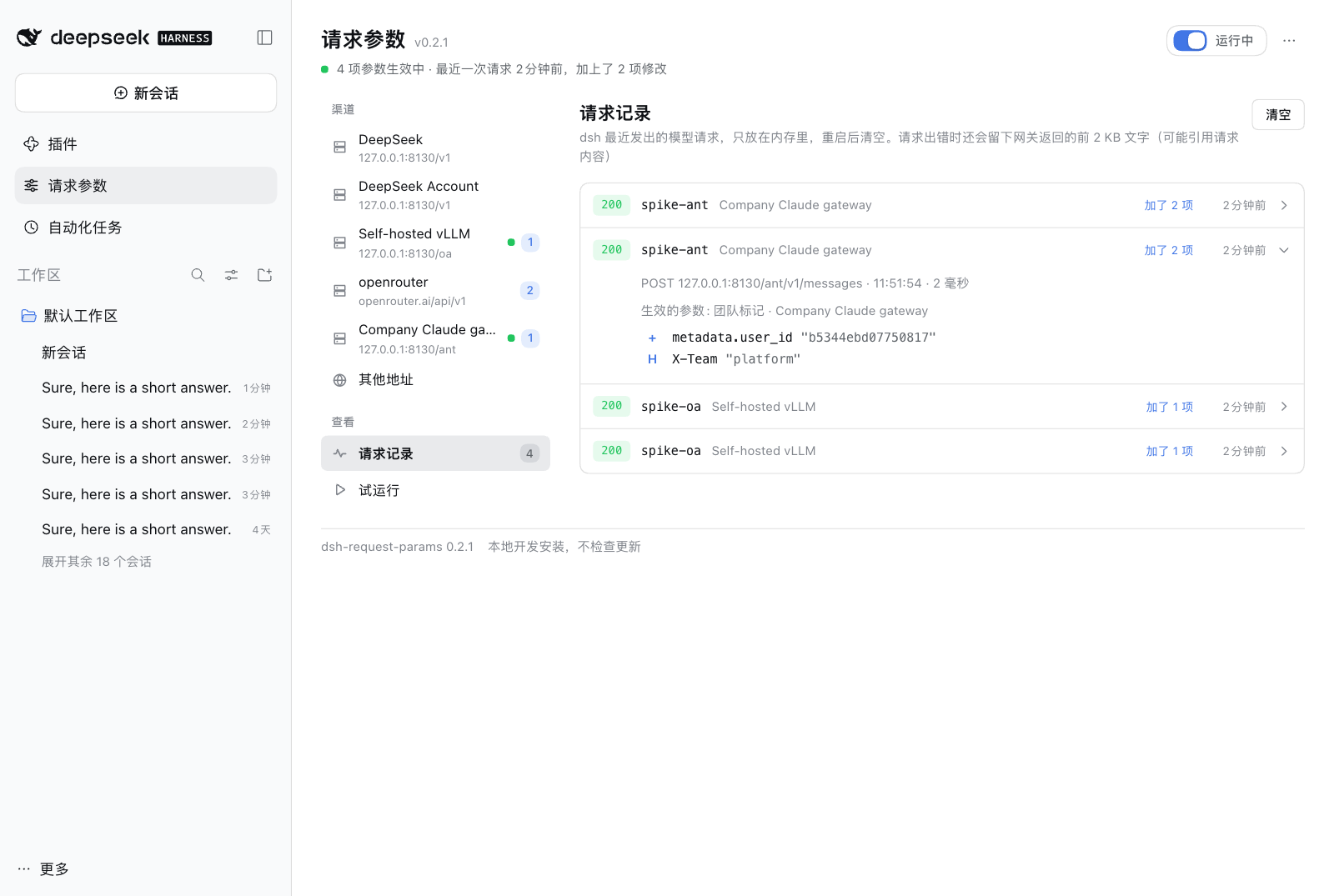Screen dimensions: 1334x896
Task: Open the three-dot options menu beside 运行中
Action: (x=1289, y=40)
